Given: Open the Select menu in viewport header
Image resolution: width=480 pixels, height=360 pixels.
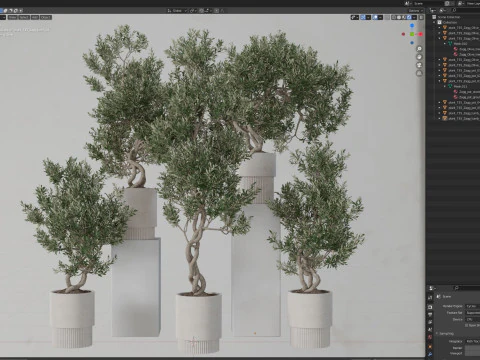Looking at the screenshot, I should tap(24, 17).
